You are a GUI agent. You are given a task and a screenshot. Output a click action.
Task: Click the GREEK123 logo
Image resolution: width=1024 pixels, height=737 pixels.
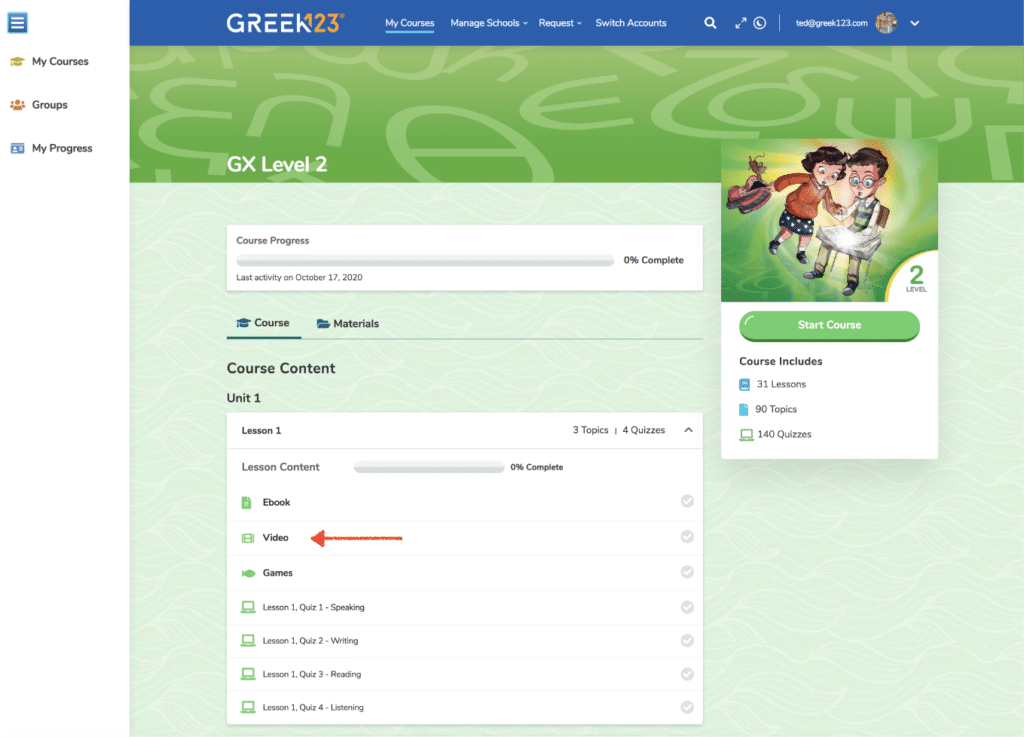click(285, 23)
